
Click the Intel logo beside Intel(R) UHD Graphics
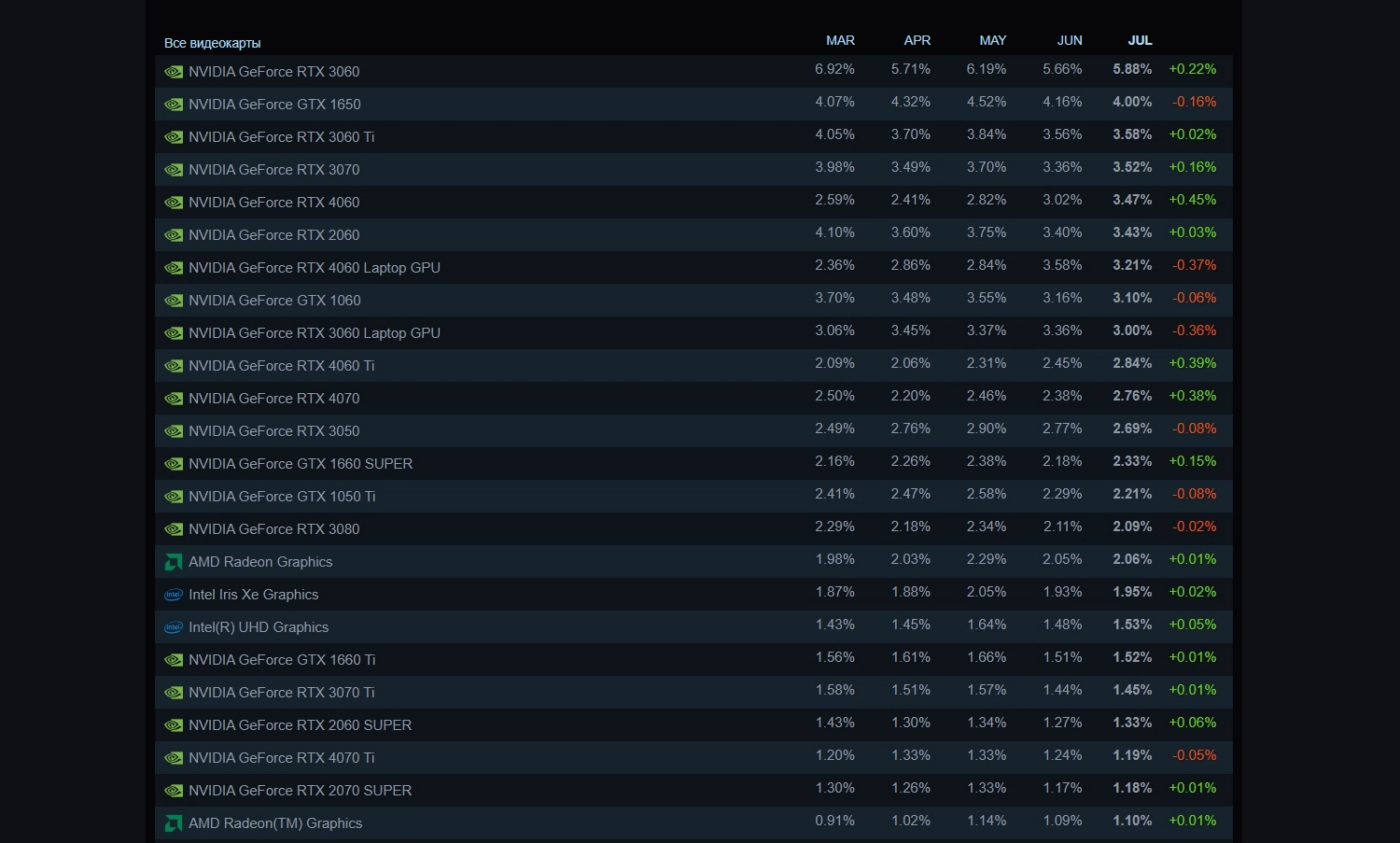click(174, 627)
